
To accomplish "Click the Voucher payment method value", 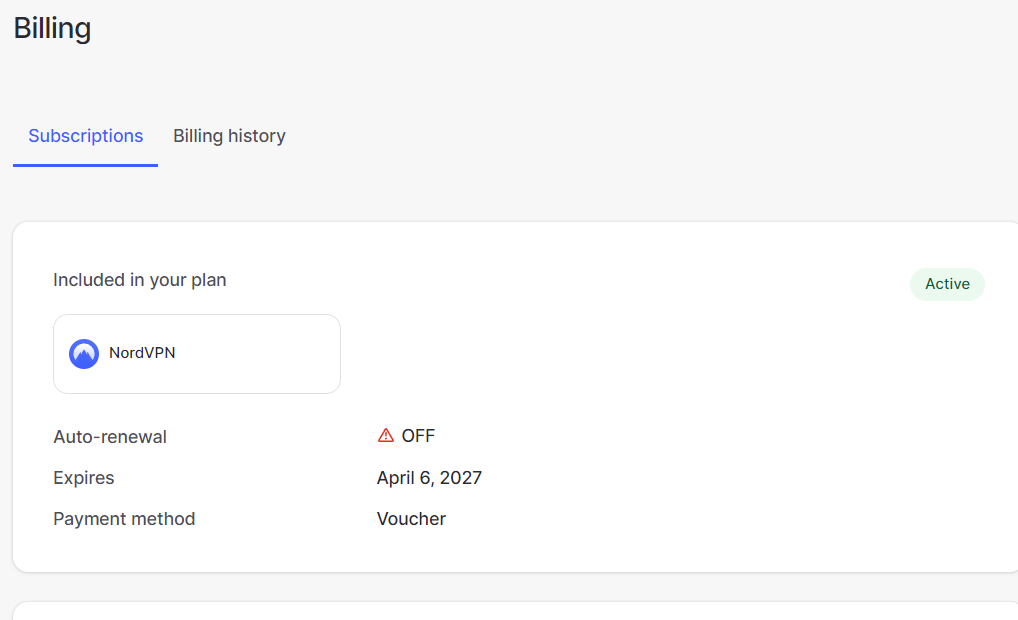I will pyautogui.click(x=411, y=519).
